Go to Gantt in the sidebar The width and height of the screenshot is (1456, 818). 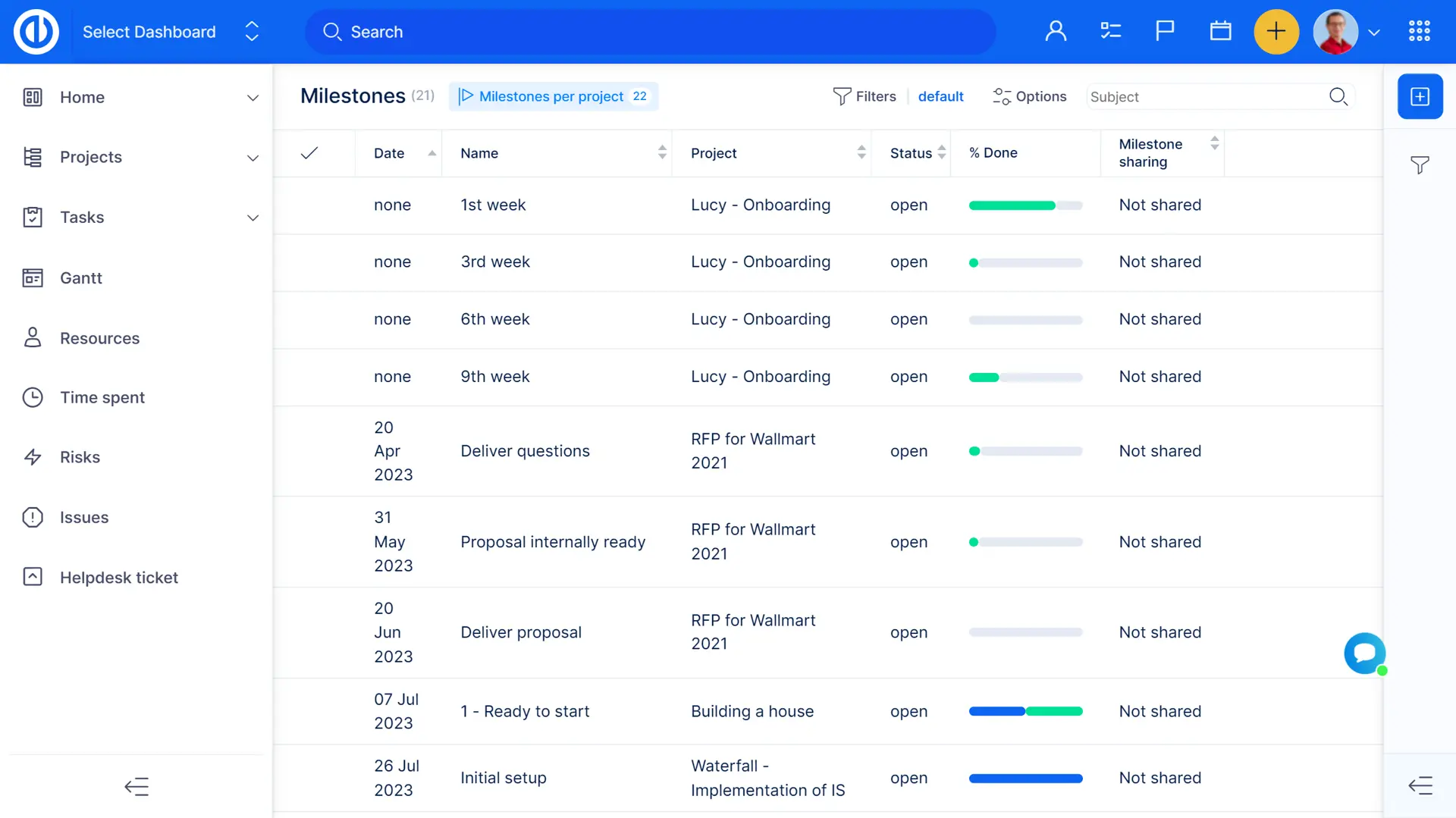[80, 278]
